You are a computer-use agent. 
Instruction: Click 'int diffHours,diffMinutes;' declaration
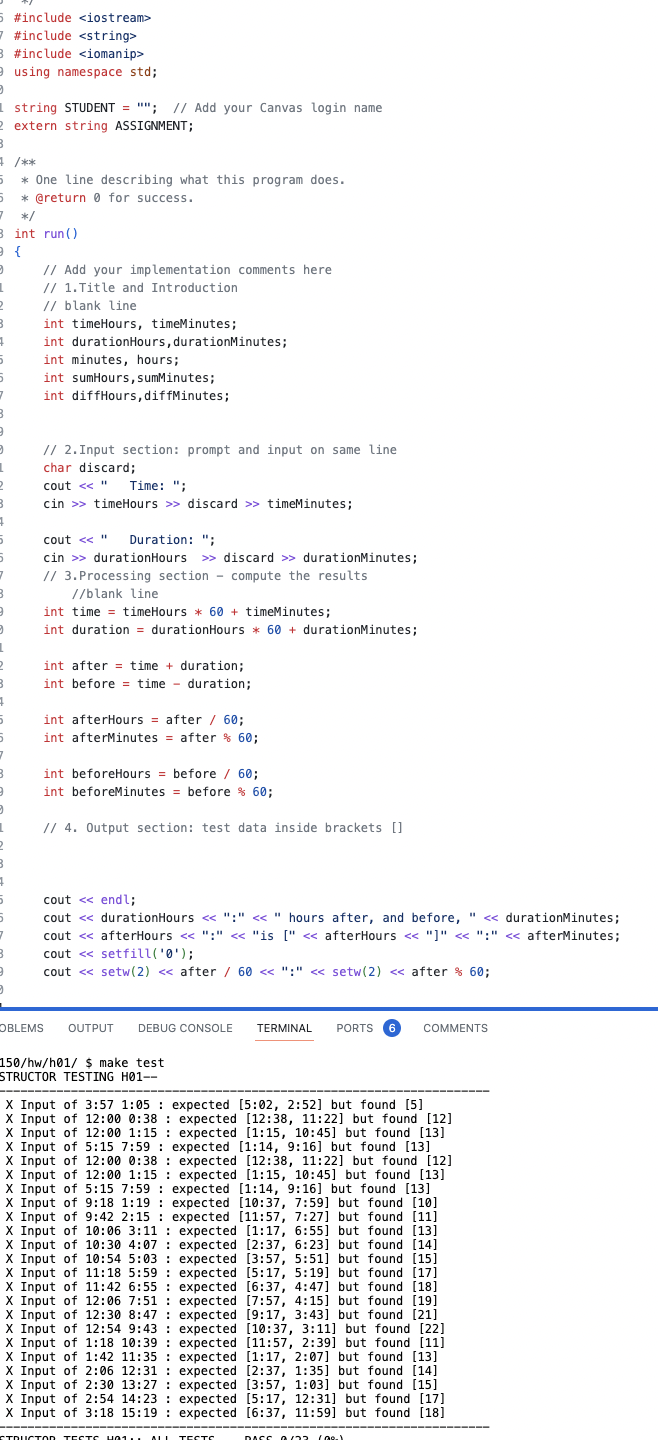(136, 396)
